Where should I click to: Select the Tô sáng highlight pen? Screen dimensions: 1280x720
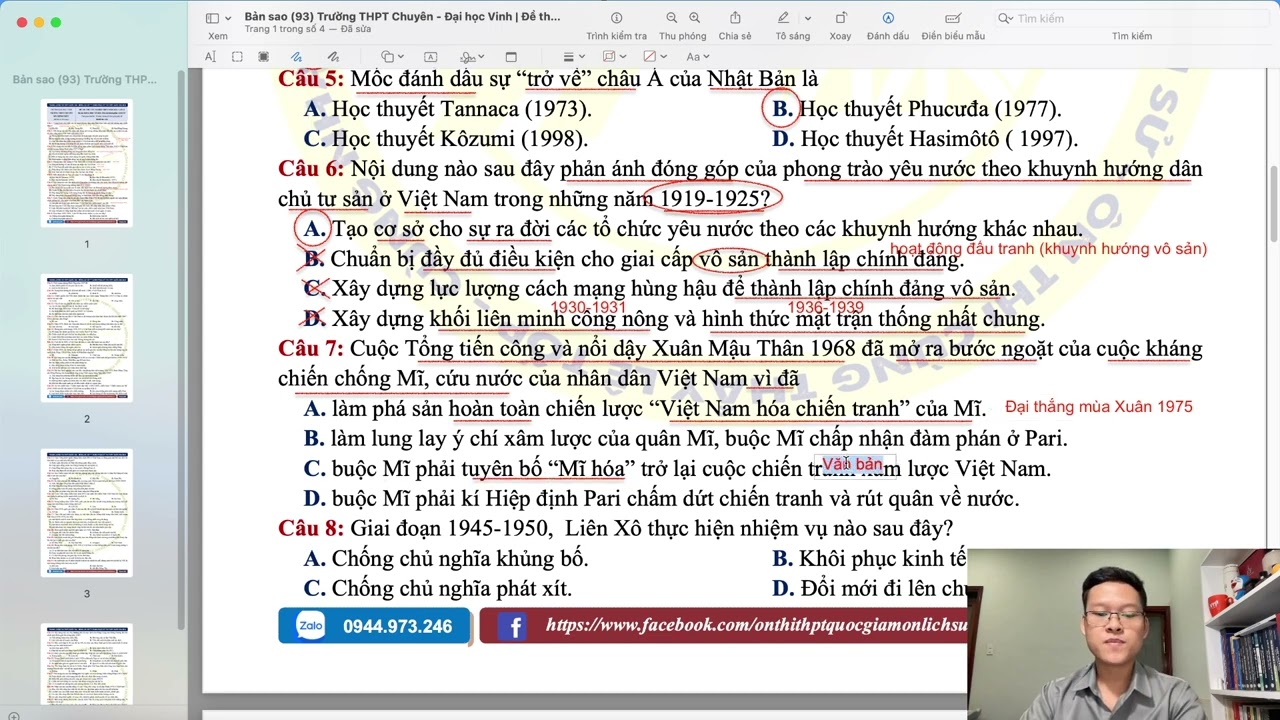(x=784, y=18)
